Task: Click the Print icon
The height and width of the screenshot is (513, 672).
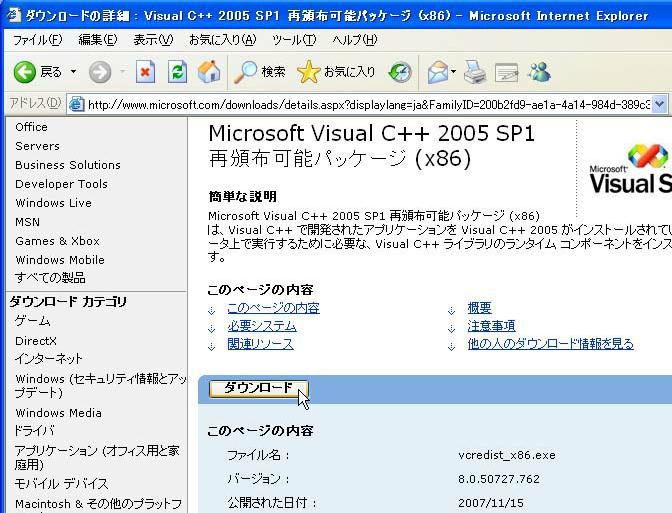Action: (x=475, y=72)
